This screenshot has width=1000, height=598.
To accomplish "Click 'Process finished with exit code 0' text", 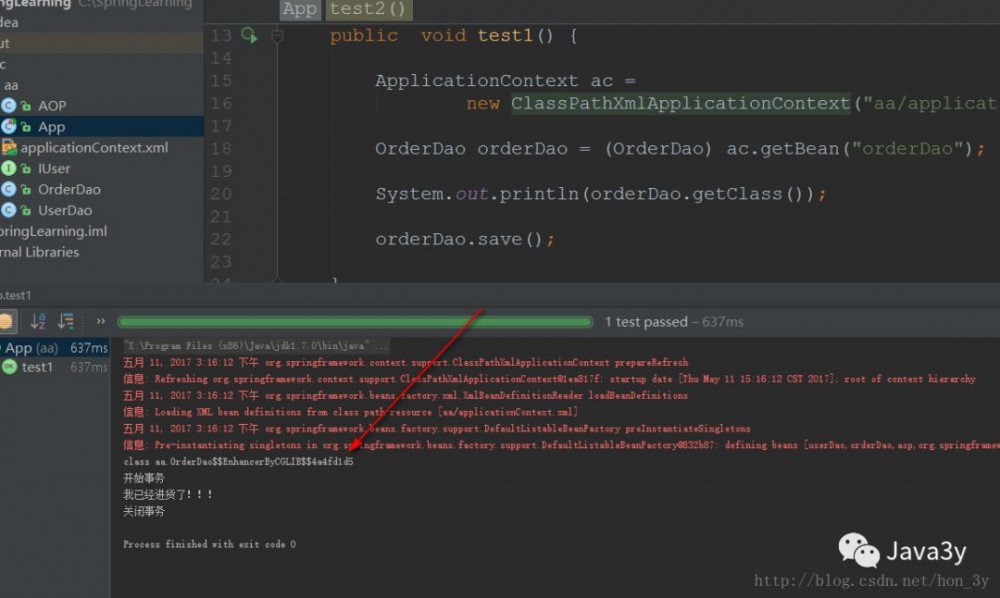I will coord(210,544).
